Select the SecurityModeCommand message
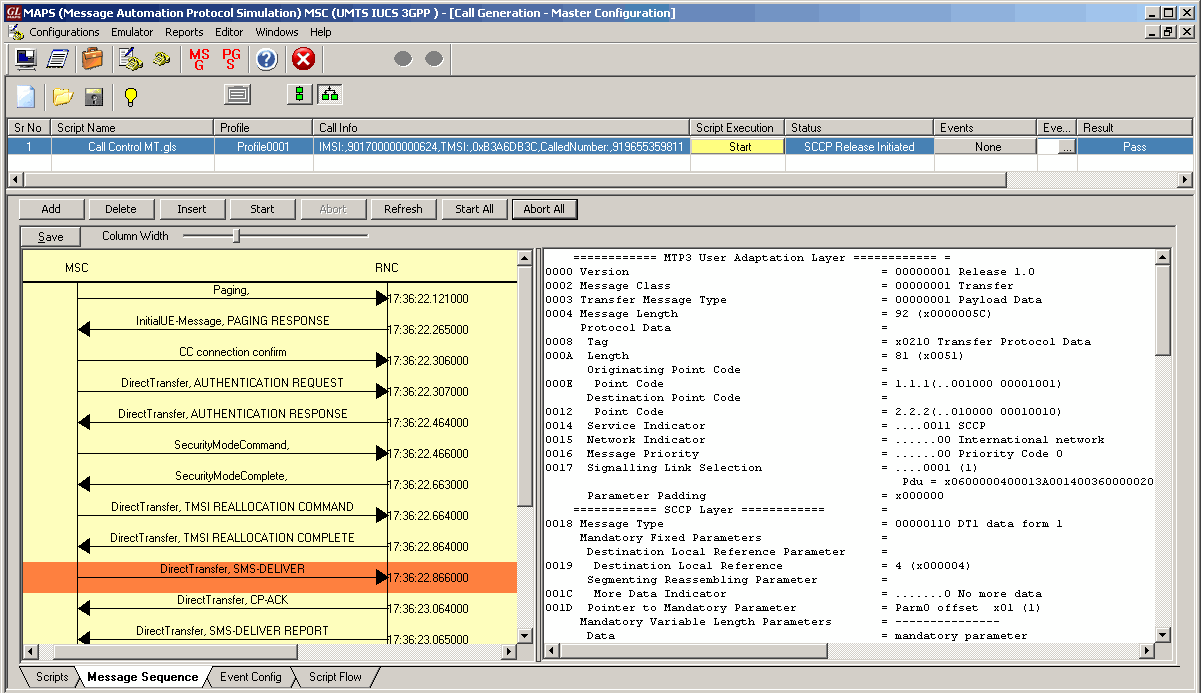 point(232,445)
